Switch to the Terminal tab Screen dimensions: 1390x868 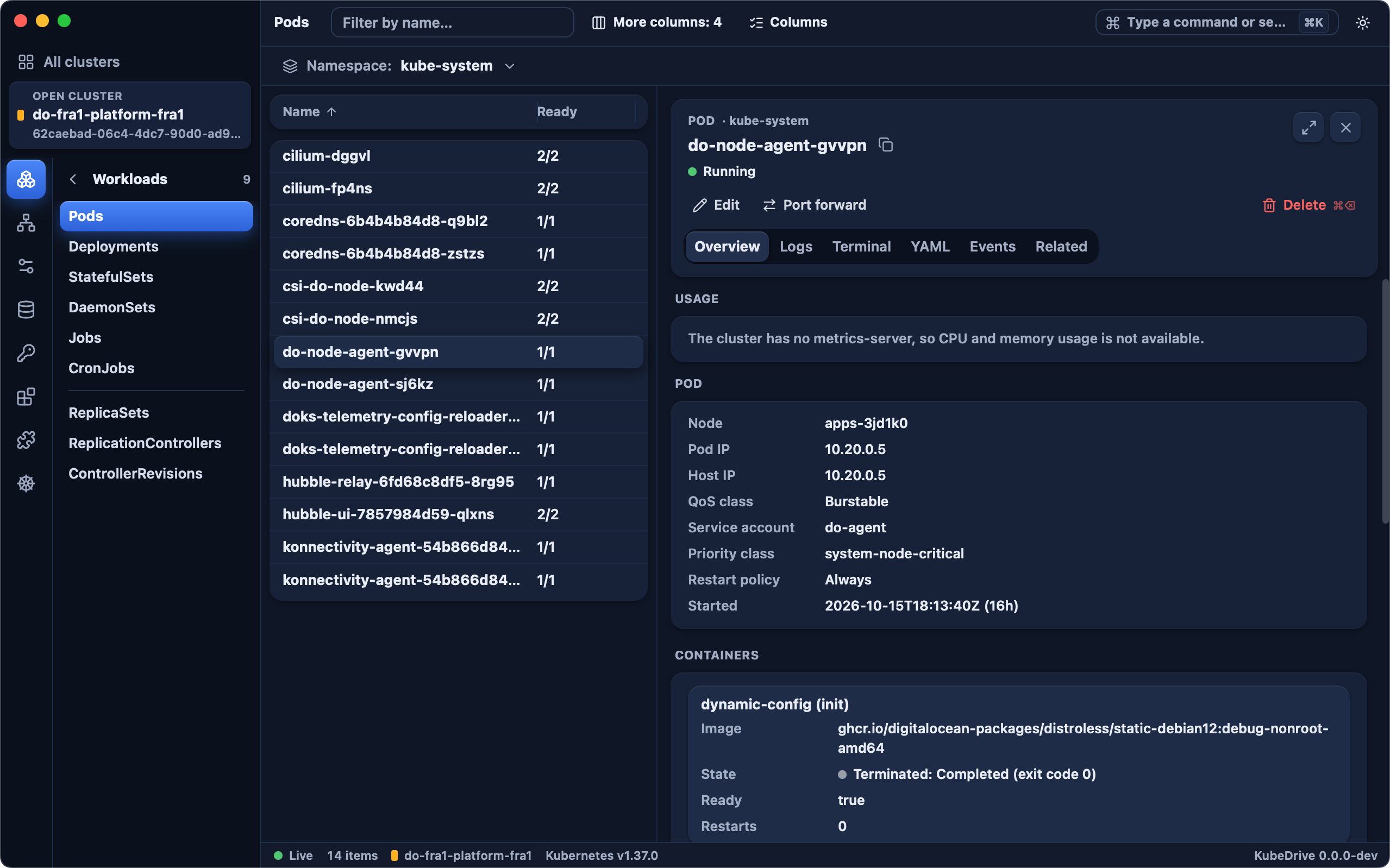pos(861,246)
